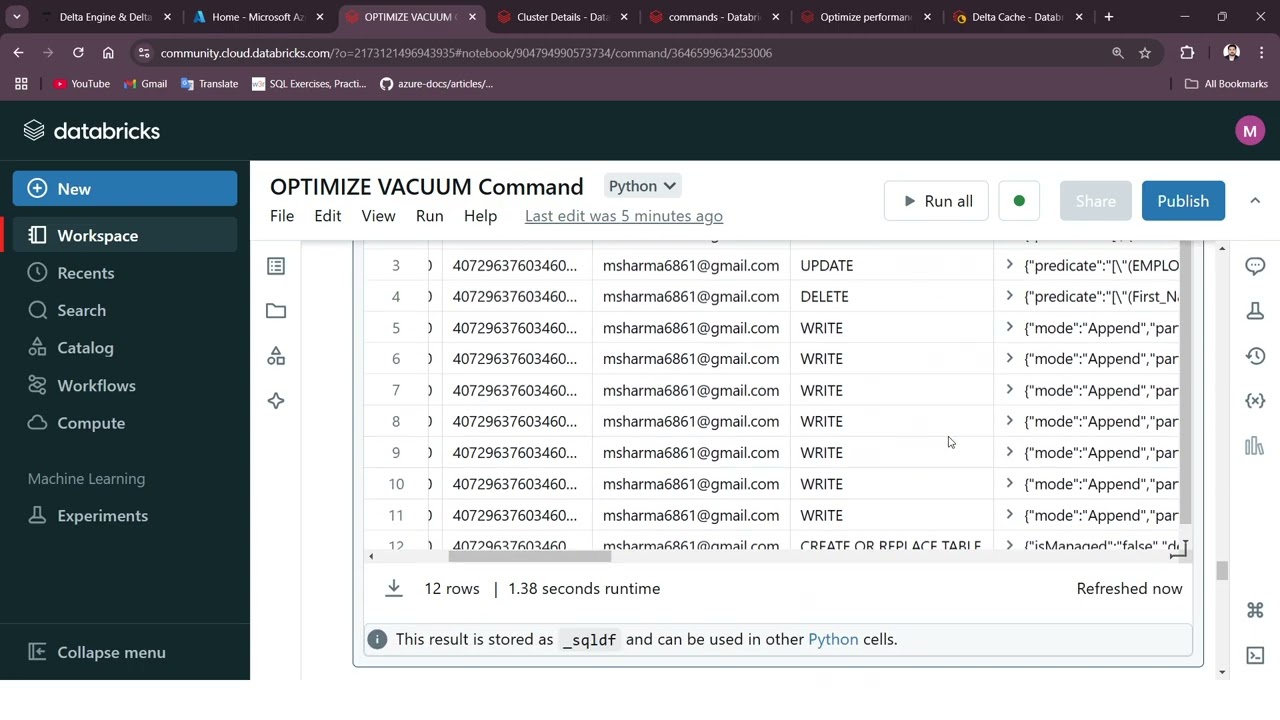This screenshot has height=720, width=1280.
Task: Open the workspace folder browser icon
Action: point(276,311)
